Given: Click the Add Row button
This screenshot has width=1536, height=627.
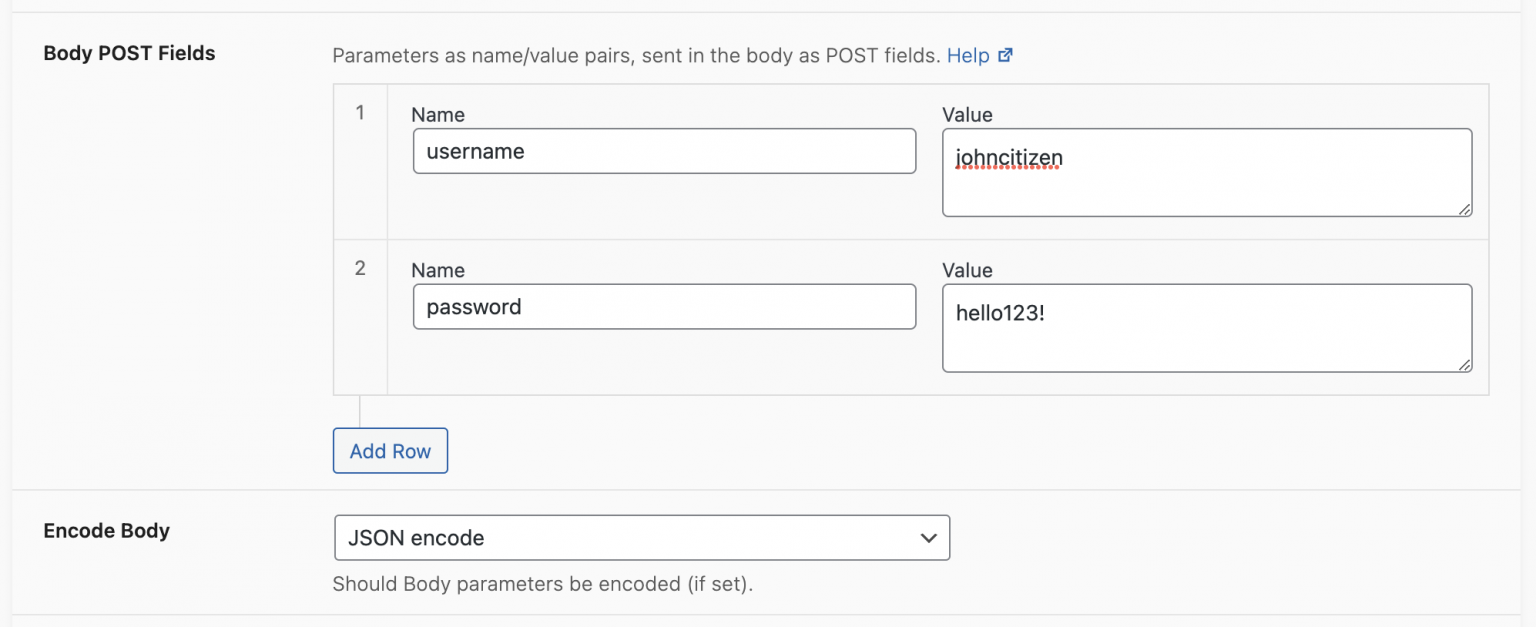Looking at the screenshot, I should pos(390,451).
